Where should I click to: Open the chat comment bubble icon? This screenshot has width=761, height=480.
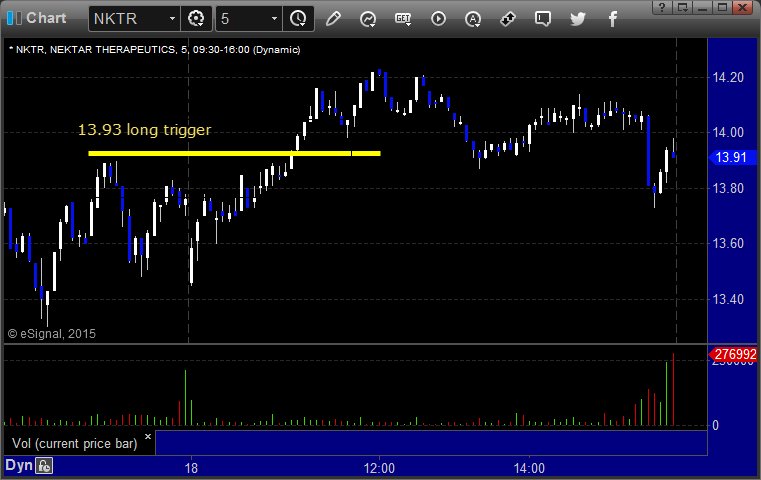coord(543,19)
